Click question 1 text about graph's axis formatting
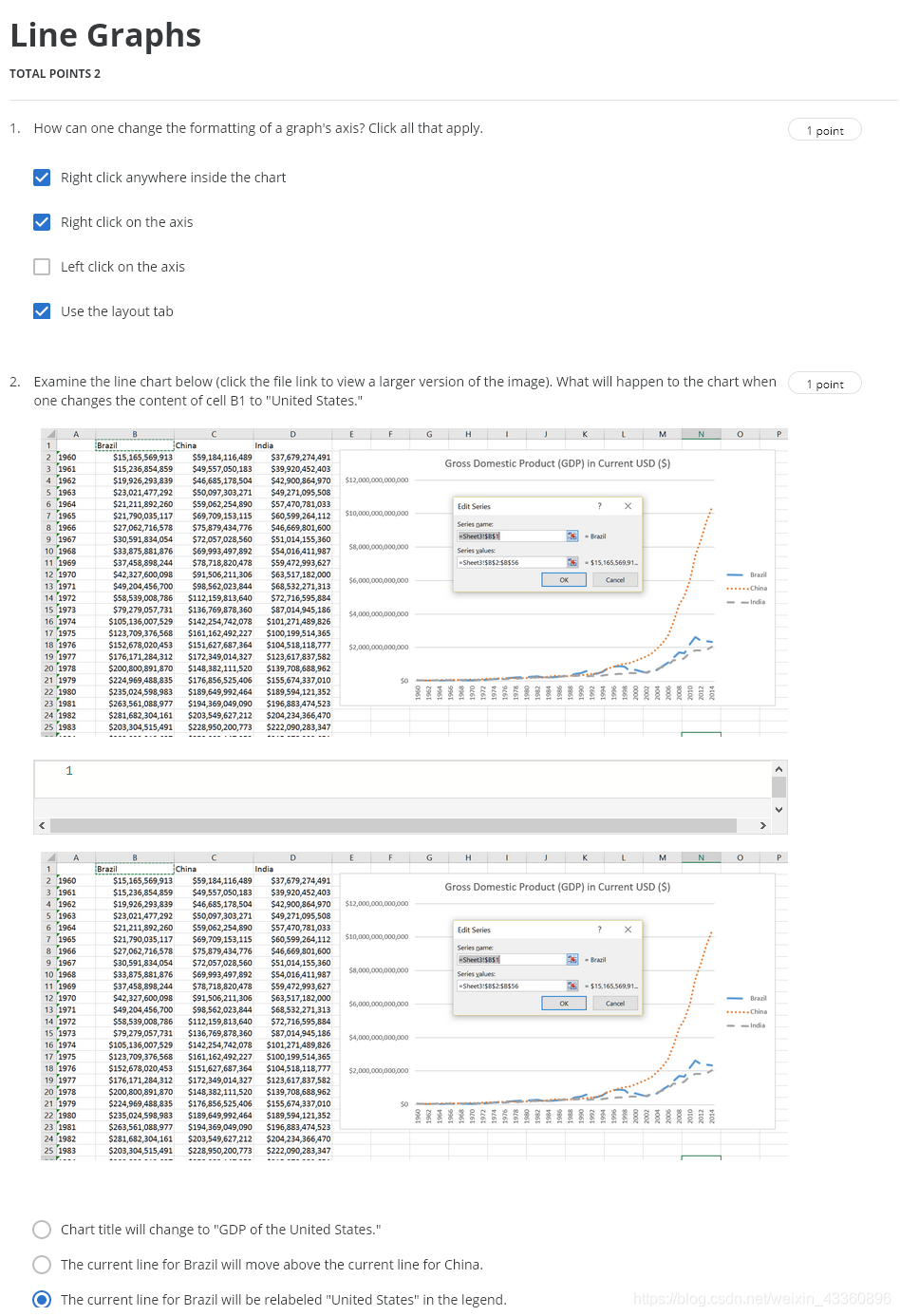900x1316 pixels. click(x=258, y=128)
